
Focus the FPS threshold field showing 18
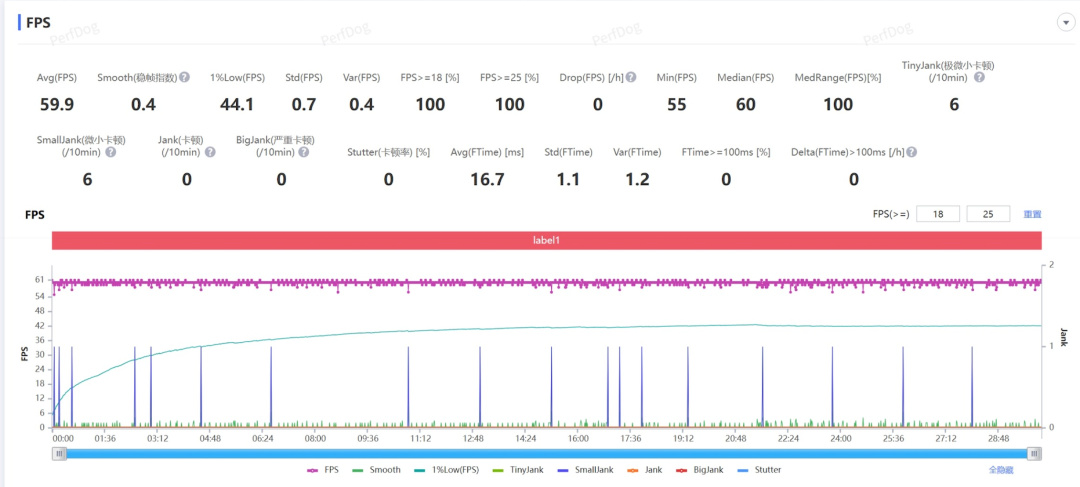(938, 214)
